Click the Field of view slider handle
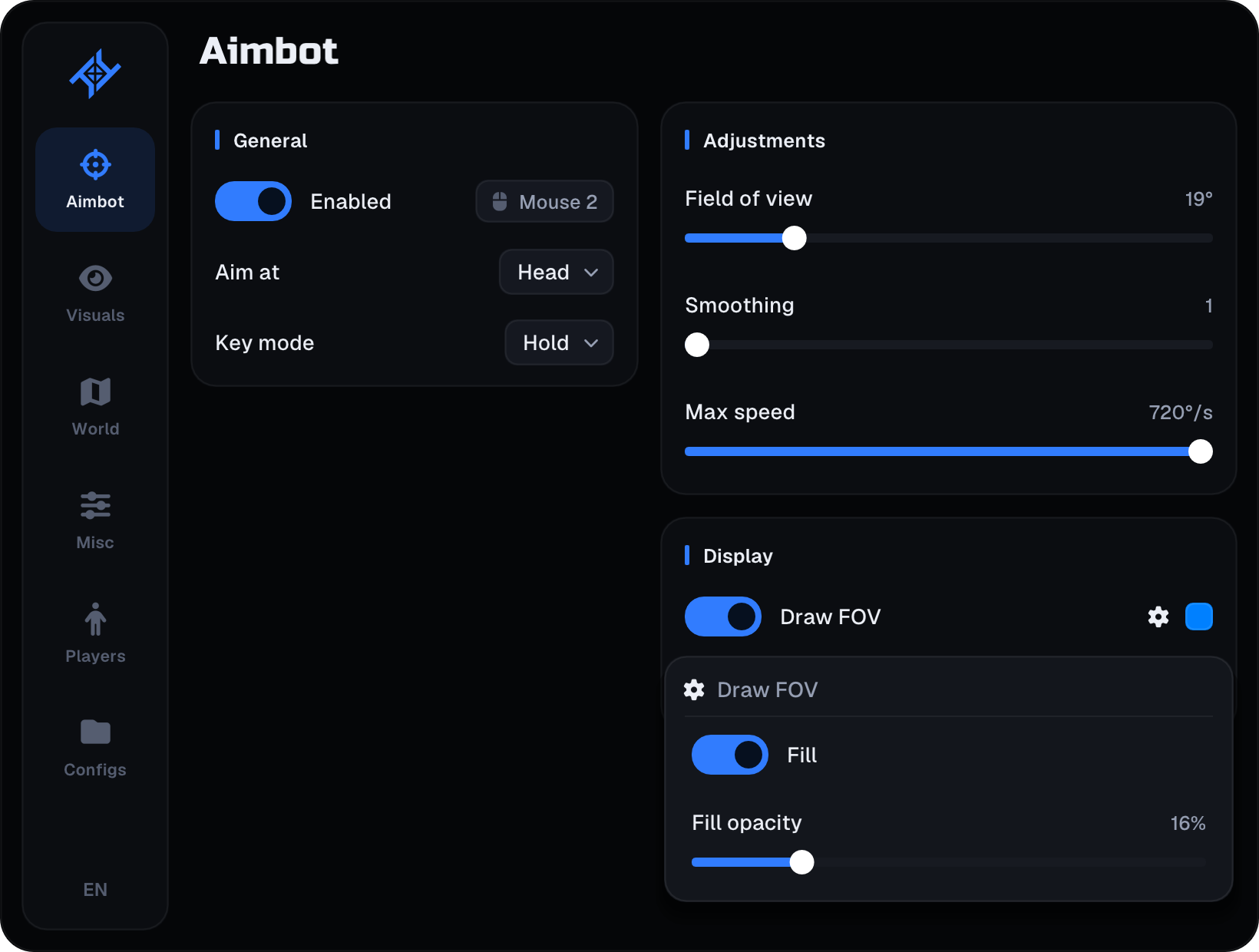 coord(795,238)
